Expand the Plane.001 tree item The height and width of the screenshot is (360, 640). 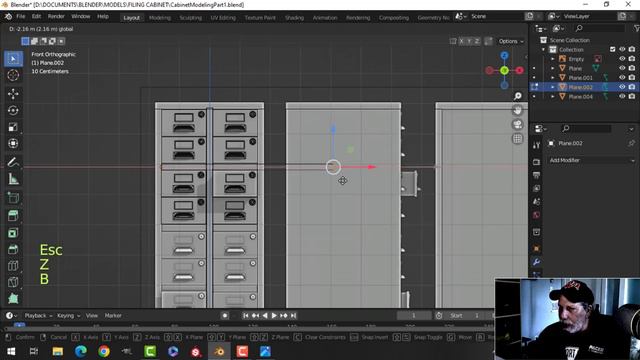553,78
